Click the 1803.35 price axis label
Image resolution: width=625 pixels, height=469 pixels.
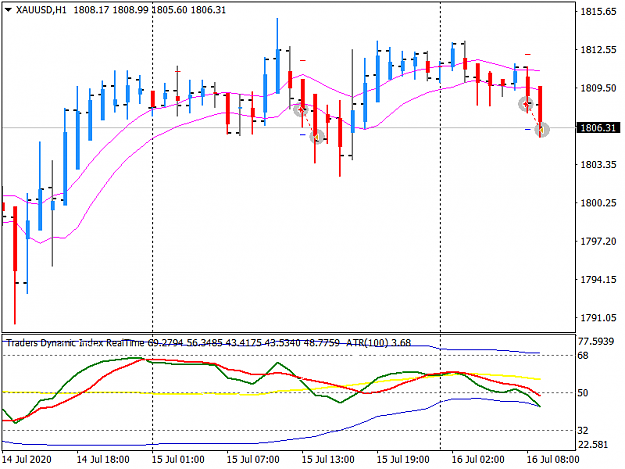598,165
